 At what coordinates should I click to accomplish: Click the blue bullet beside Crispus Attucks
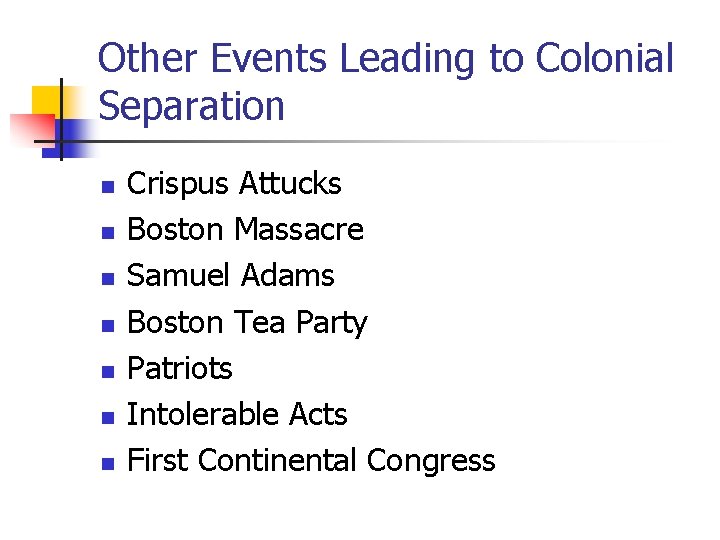click(x=108, y=187)
